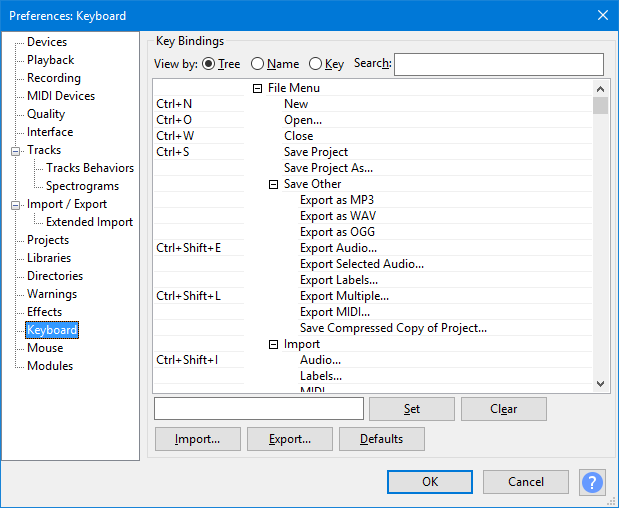Click the Set button
This screenshot has height=508, width=619.
coord(412,409)
